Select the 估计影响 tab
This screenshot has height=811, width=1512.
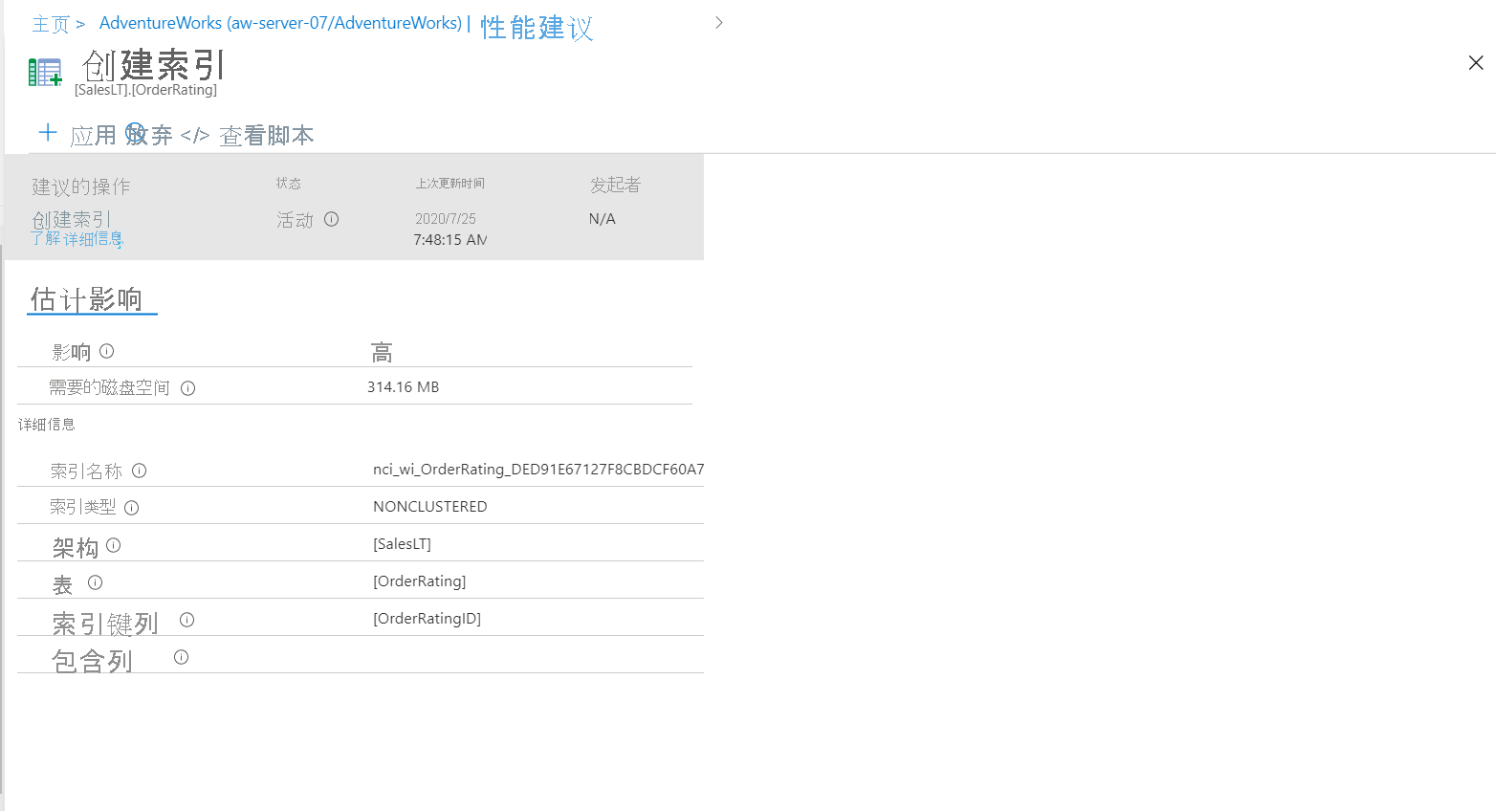coord(87,299)
